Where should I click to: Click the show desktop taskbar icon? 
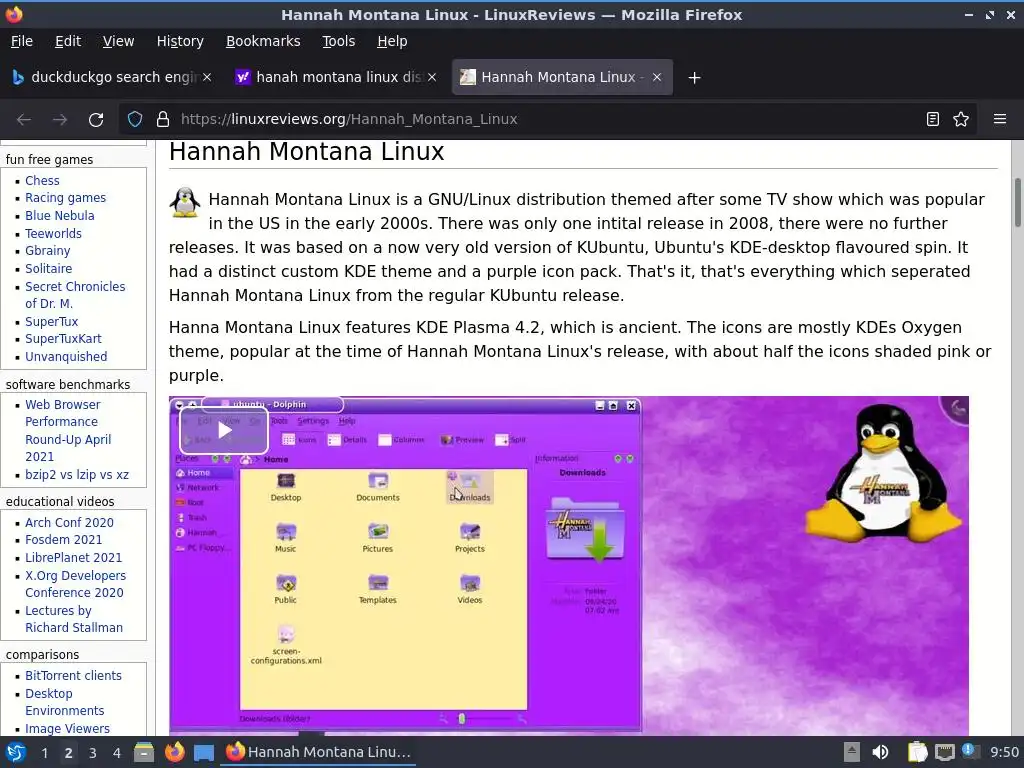pos(204,753)
